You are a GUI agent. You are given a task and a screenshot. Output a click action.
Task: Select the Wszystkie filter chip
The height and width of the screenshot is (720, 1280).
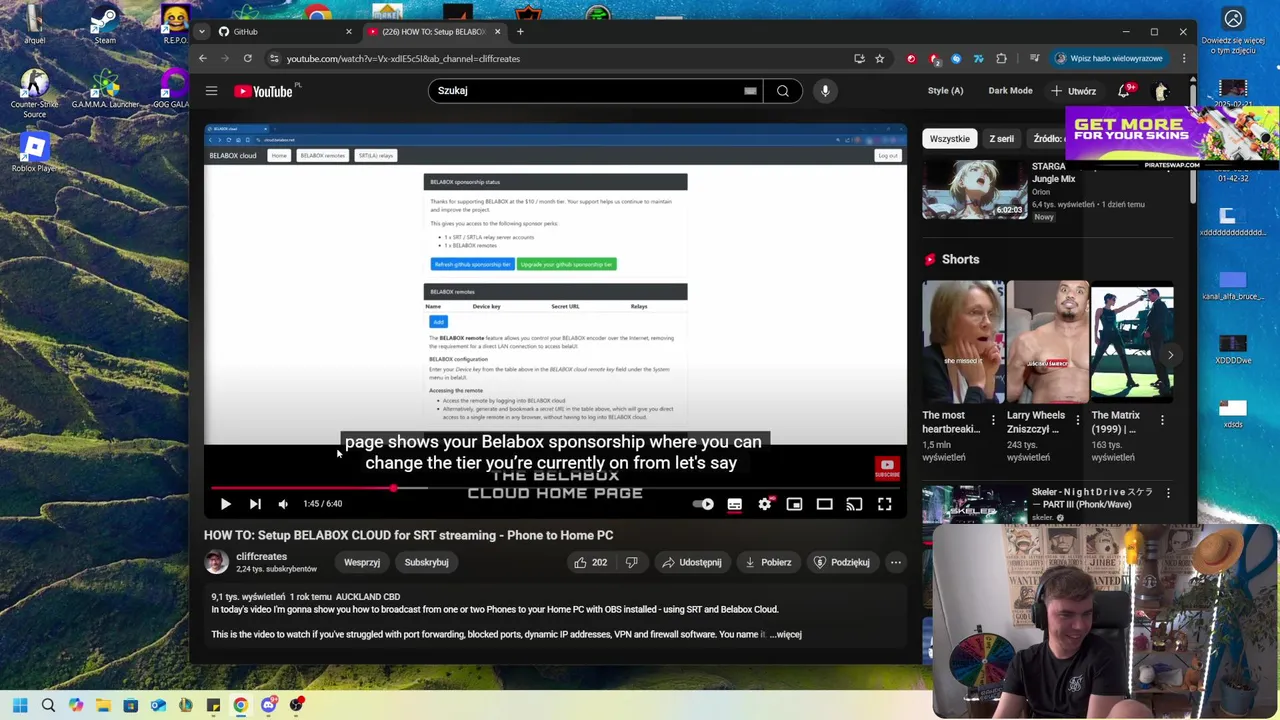[949, 139]
